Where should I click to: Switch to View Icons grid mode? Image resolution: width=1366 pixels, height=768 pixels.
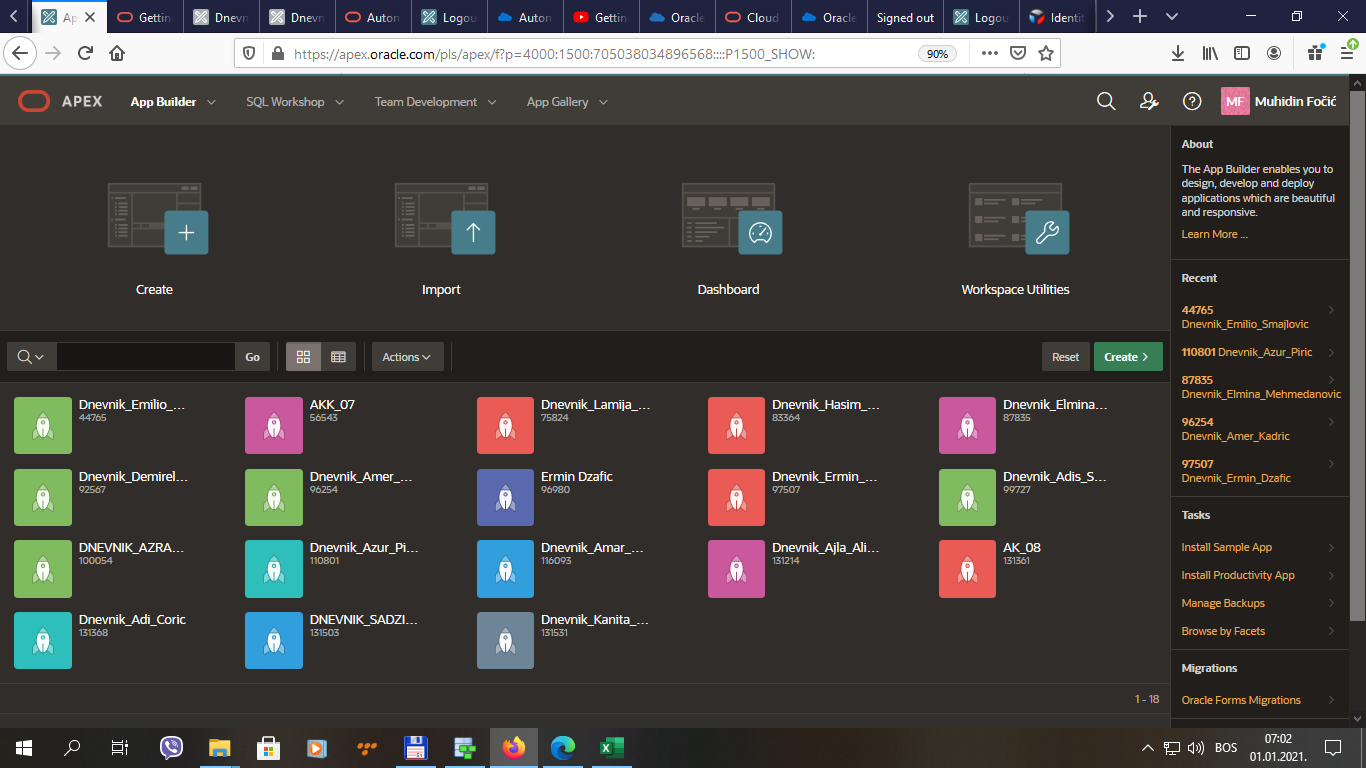[304, 357]
